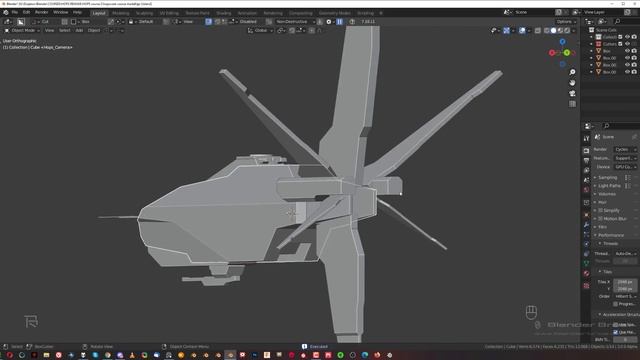Select Scene Collection in outliner
Screen dimensions: 640x360
606,30
